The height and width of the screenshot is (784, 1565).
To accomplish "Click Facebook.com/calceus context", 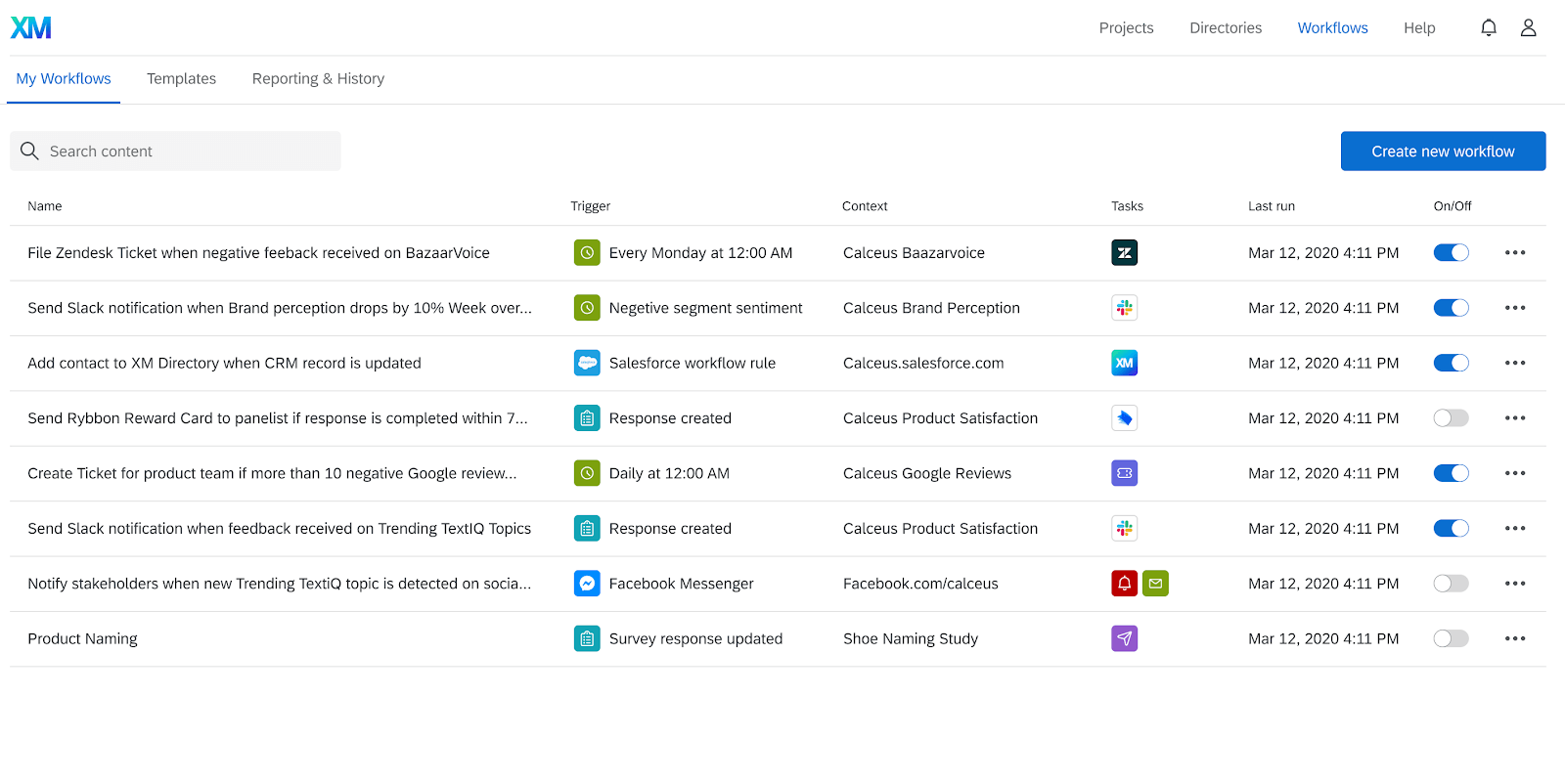I will [920, 584].
